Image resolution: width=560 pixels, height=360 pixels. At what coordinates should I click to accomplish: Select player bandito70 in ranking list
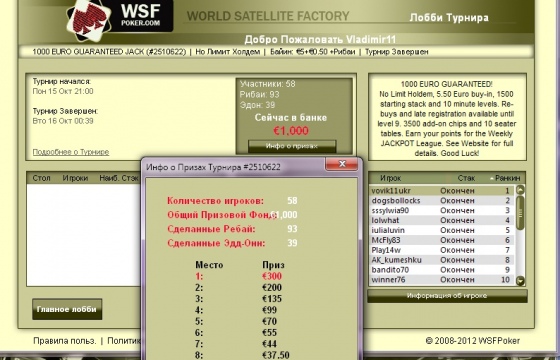pyautogui.click(x=441, y=270)
